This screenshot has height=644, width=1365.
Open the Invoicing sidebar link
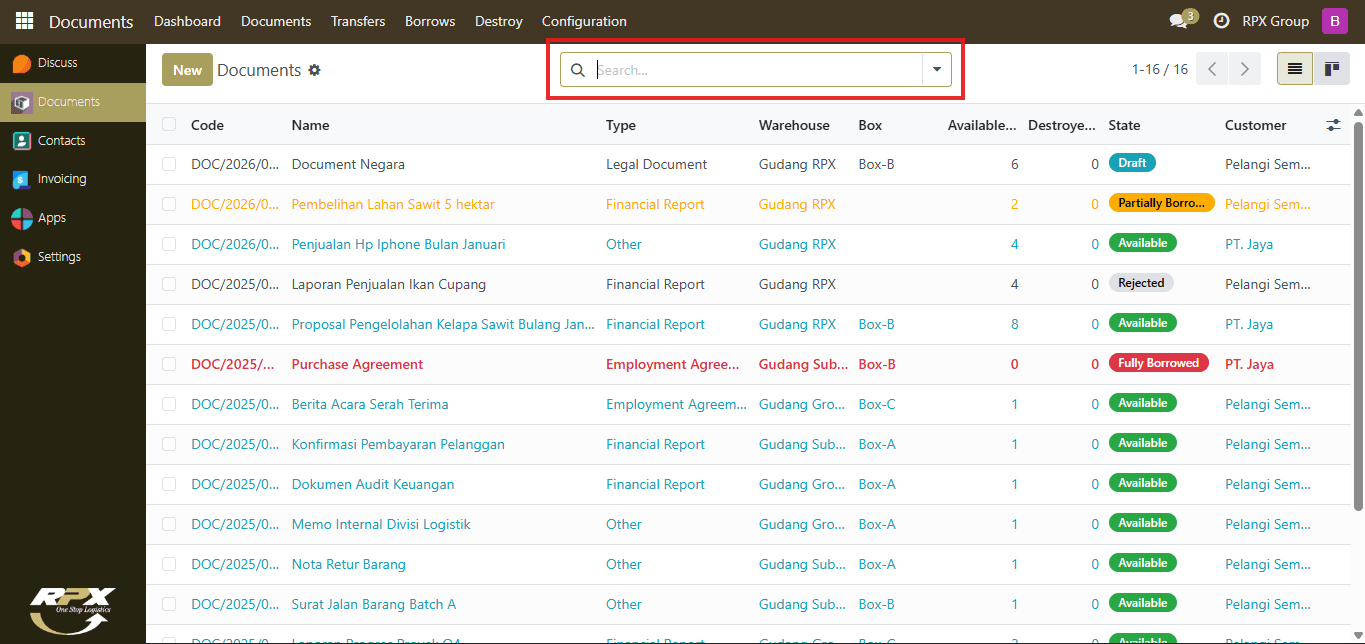[x=73, y=180]
